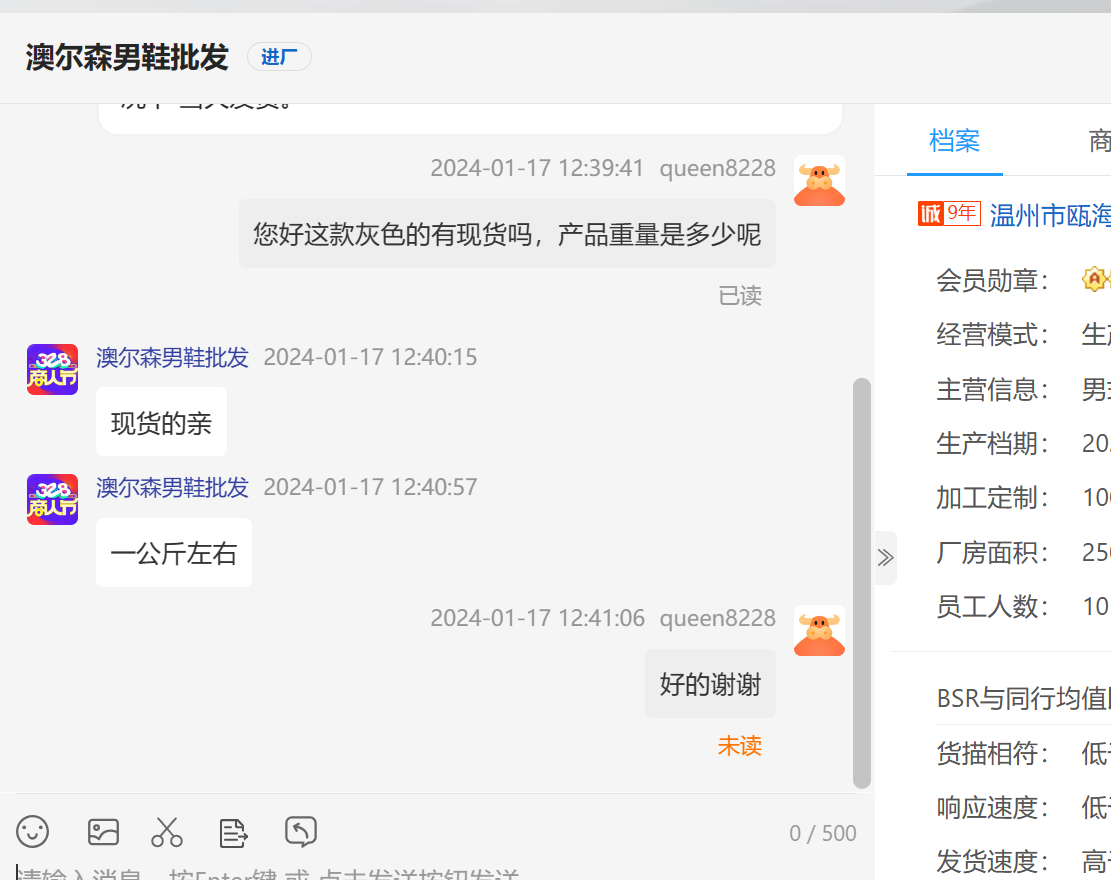Open the document with arrow toolbar icon
This screenshot has width=1111, height=880.
coord(233,831)
